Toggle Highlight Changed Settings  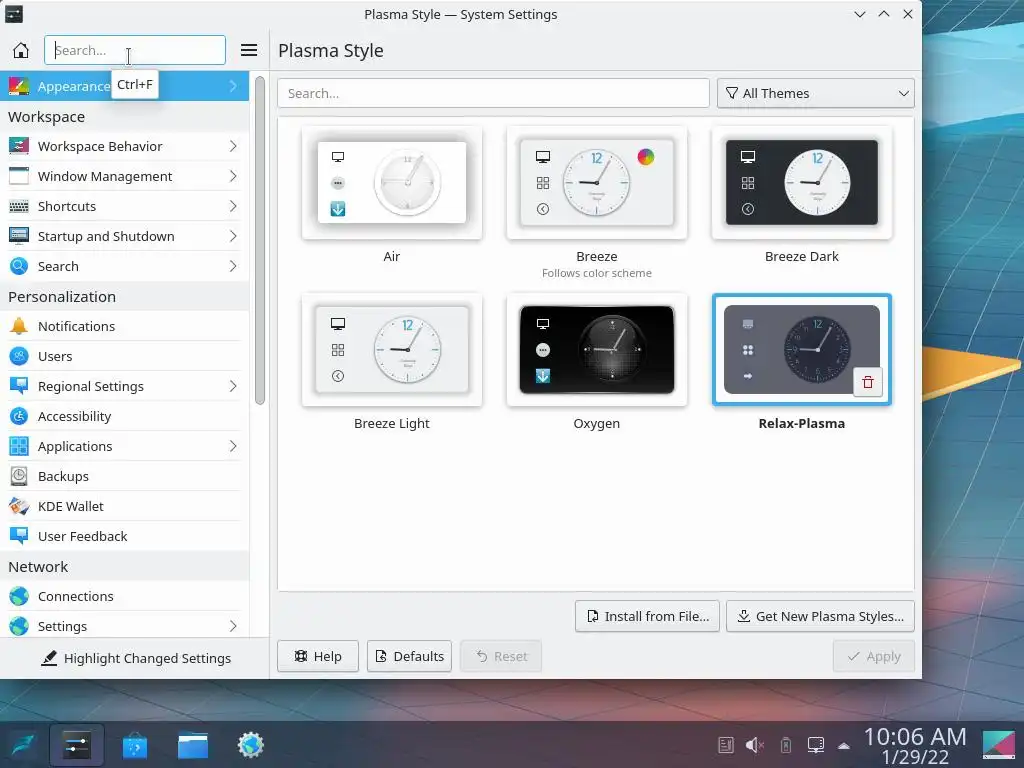click(x=135, y=658)
